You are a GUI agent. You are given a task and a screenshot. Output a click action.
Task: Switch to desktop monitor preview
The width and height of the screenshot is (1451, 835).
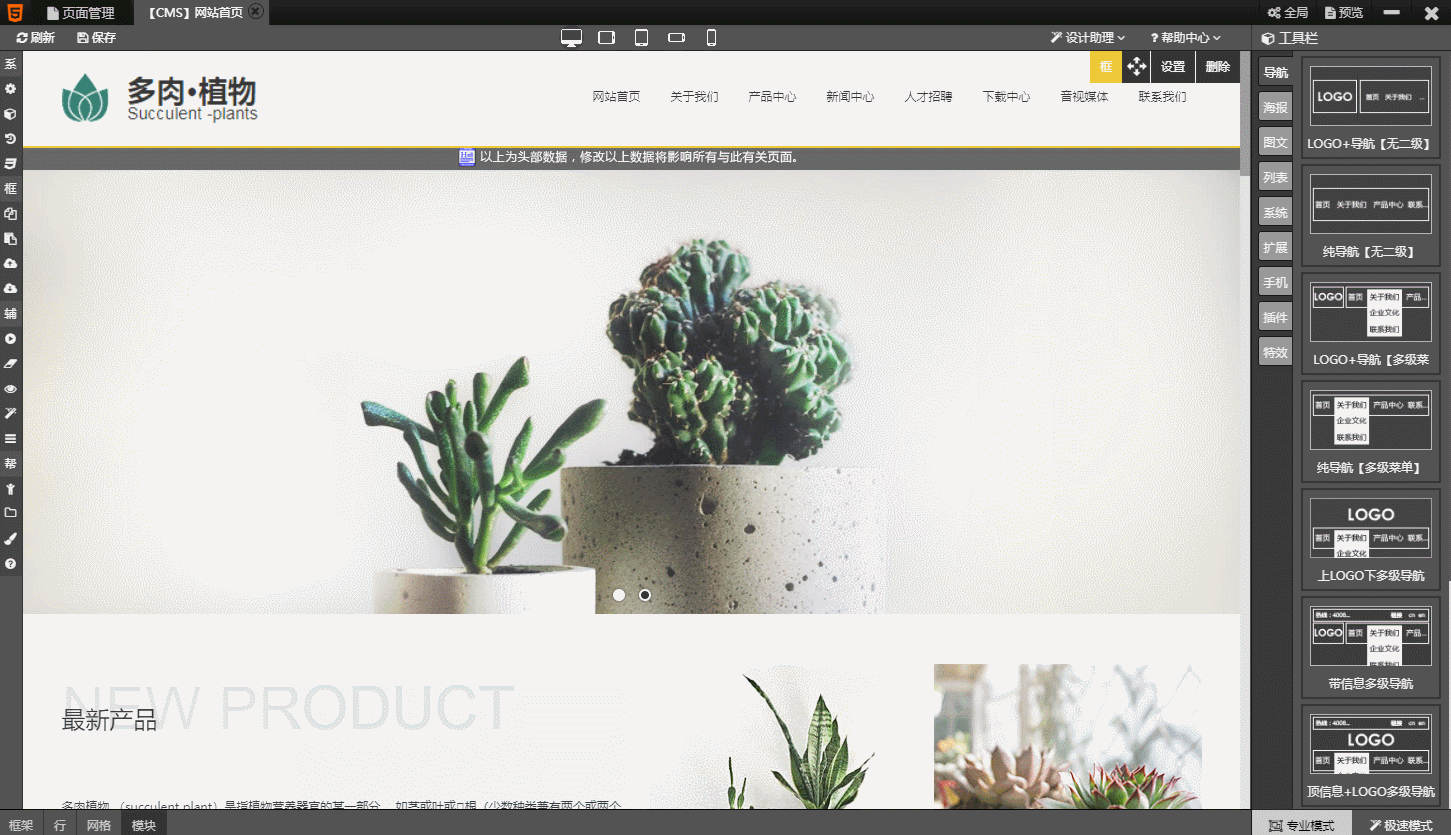(571, 38)
